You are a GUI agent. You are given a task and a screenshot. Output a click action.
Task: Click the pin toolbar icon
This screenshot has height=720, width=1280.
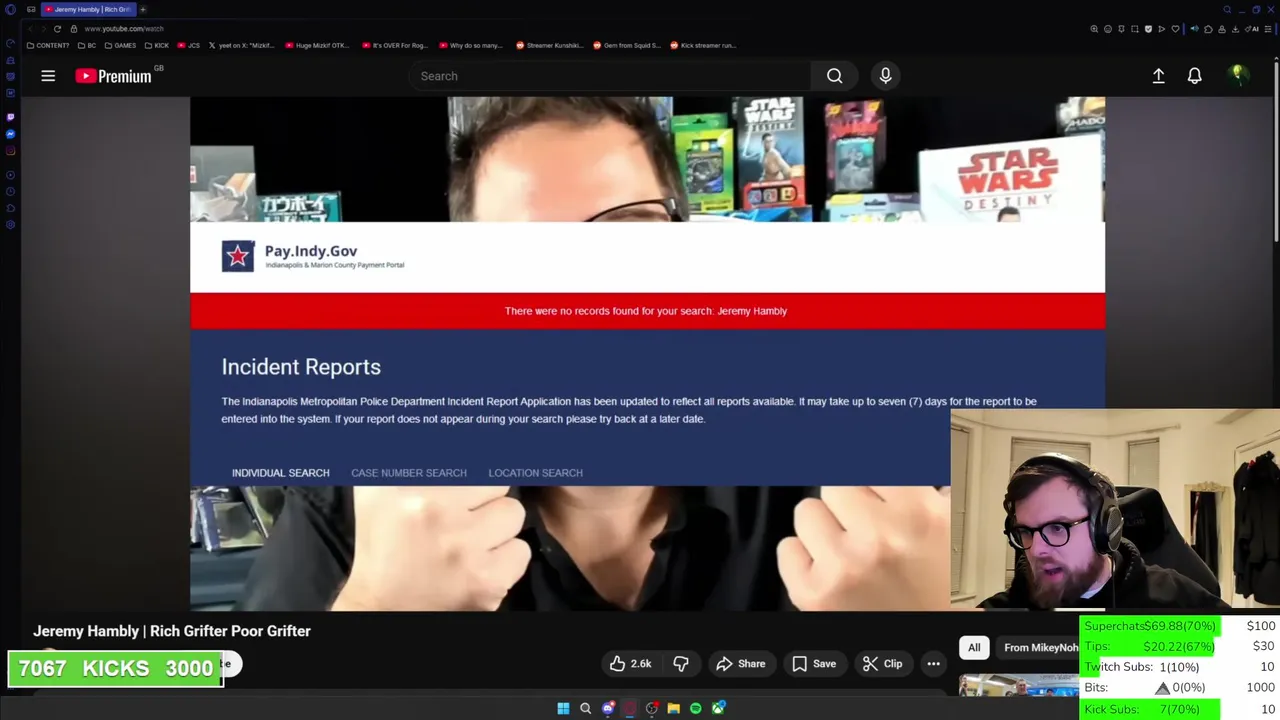1121,29
